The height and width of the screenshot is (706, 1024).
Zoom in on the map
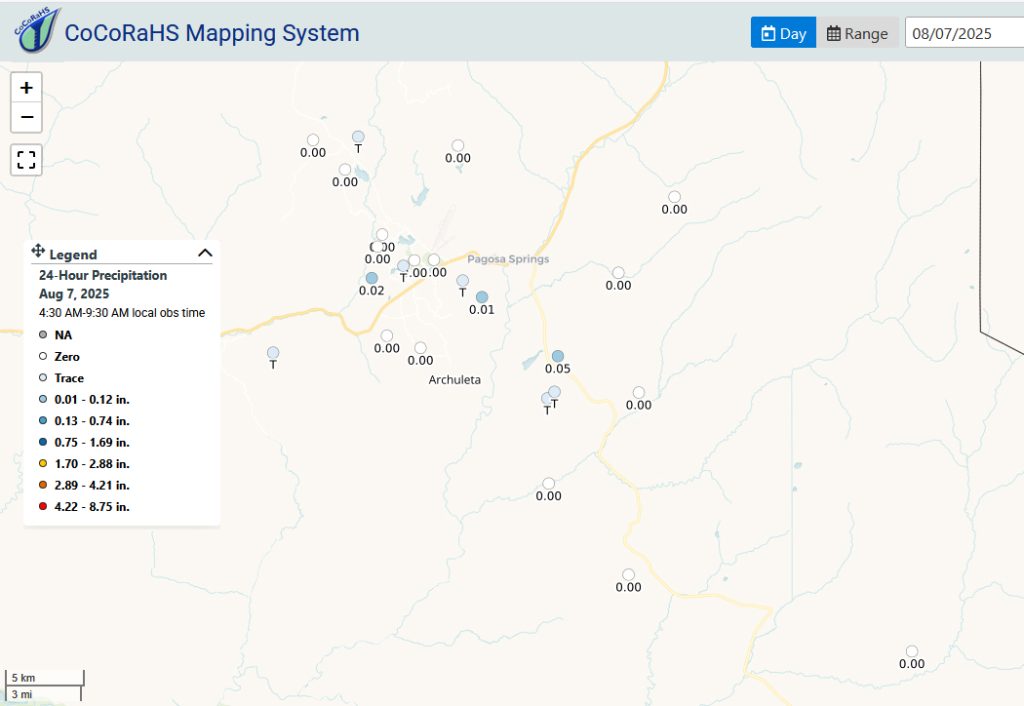pyautogui.click(x=26, y=88)
